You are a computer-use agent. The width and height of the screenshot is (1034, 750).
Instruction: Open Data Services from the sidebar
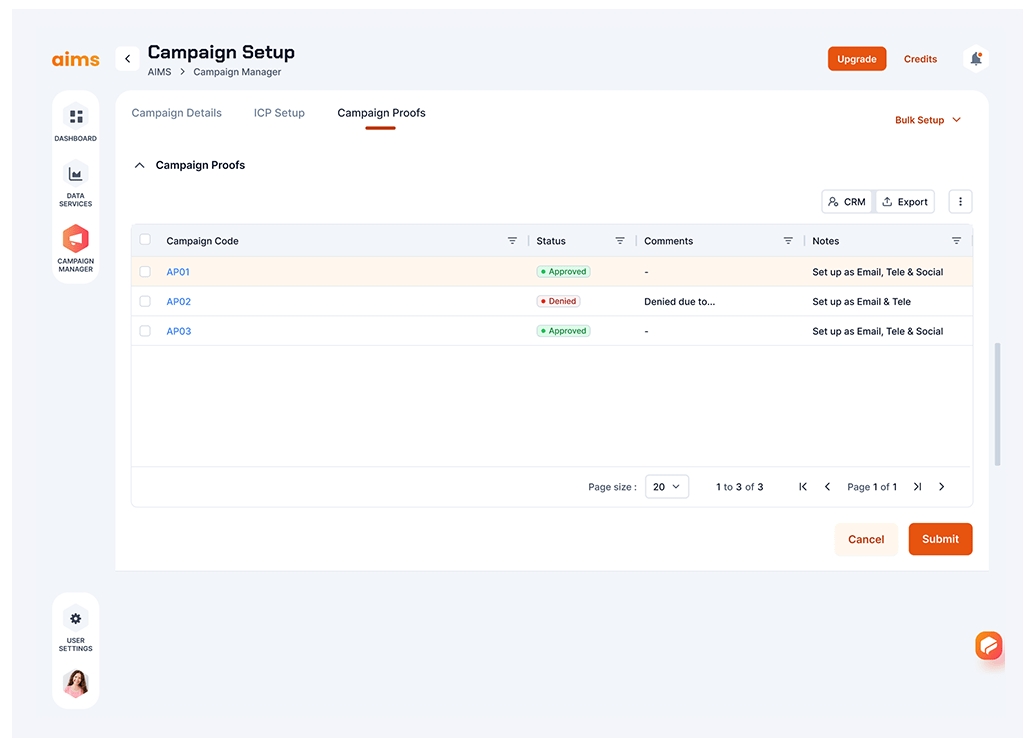point(75,175)
